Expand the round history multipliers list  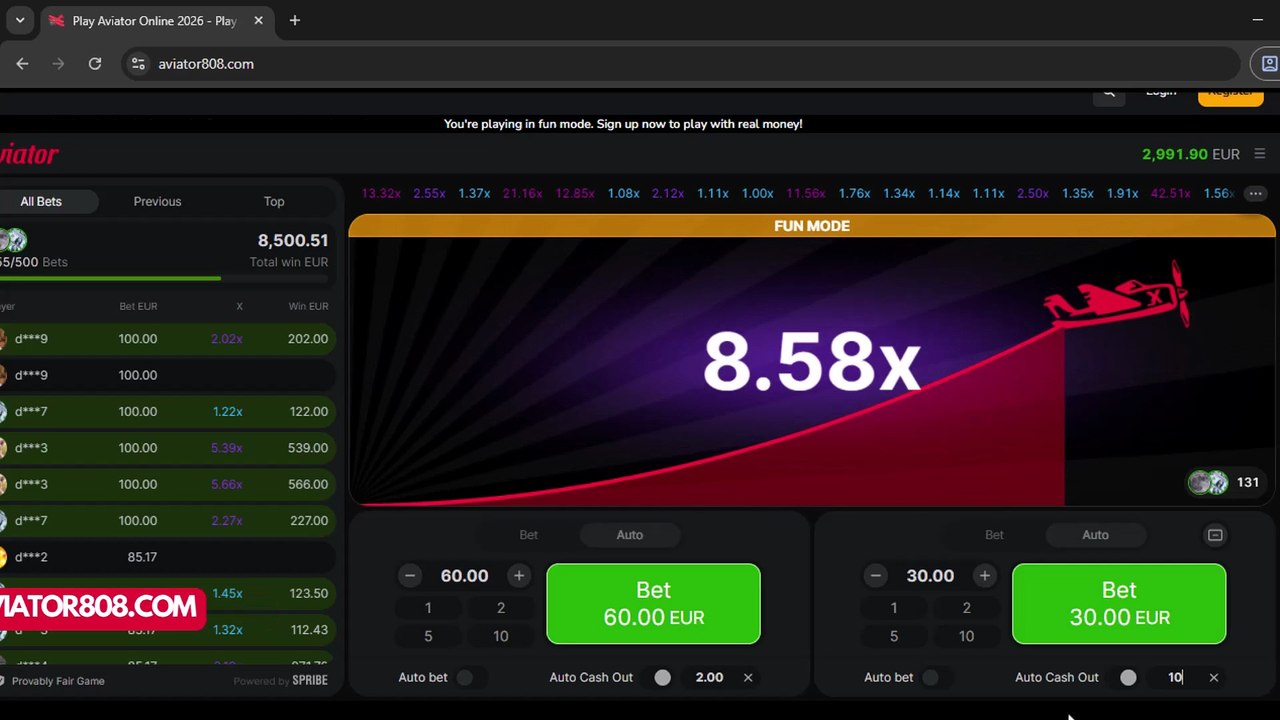1255,193
